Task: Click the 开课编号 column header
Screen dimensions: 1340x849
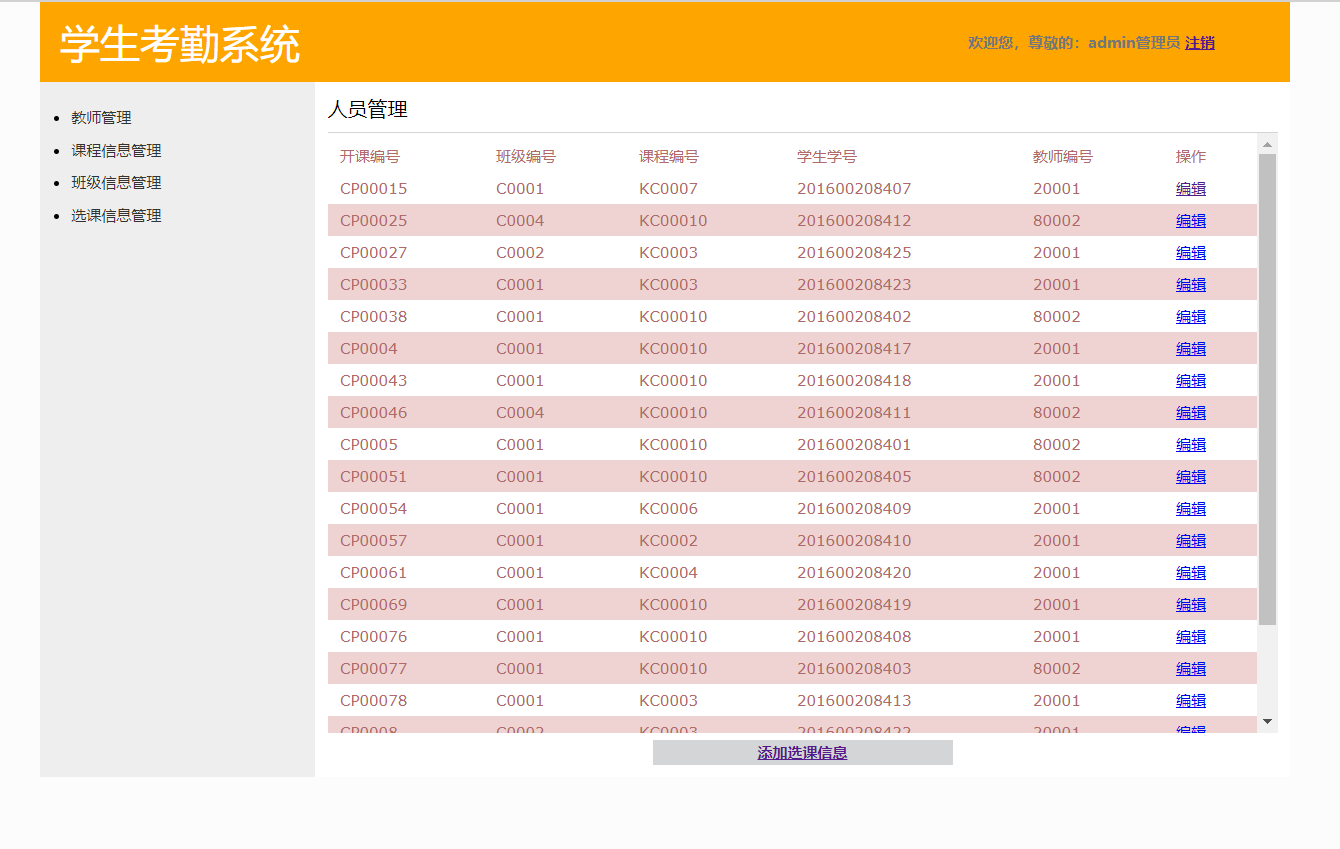Action: tap(370, 157)
